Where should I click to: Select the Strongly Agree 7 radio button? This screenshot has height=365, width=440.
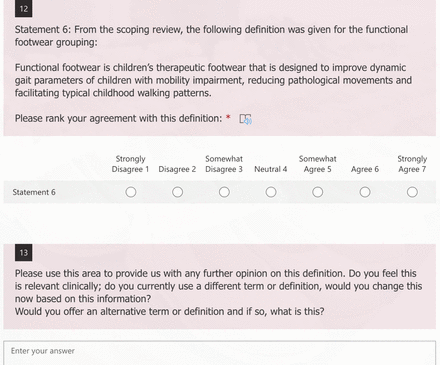click(412, 192)
